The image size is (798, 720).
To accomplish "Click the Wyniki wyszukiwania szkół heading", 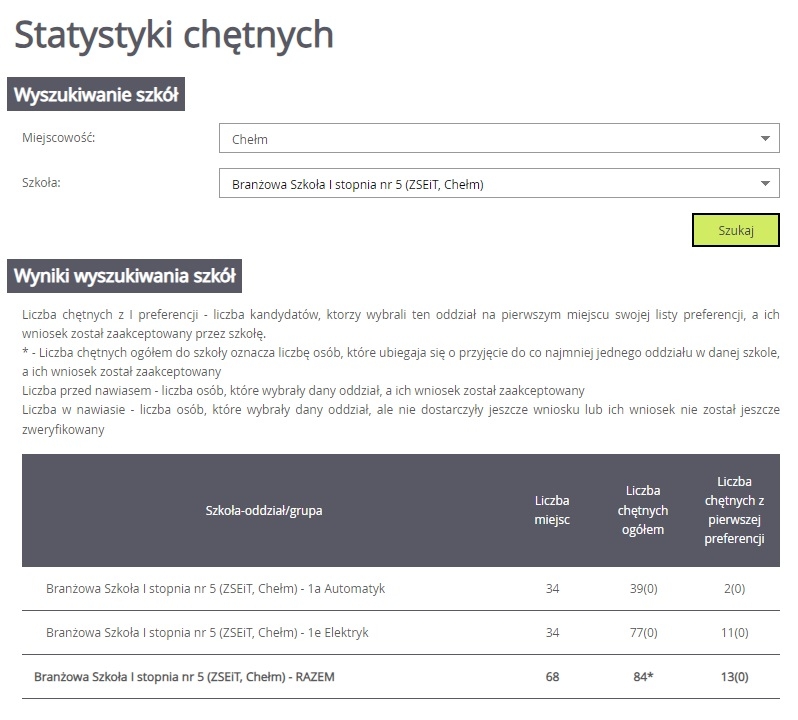I will tap(123, 277).
